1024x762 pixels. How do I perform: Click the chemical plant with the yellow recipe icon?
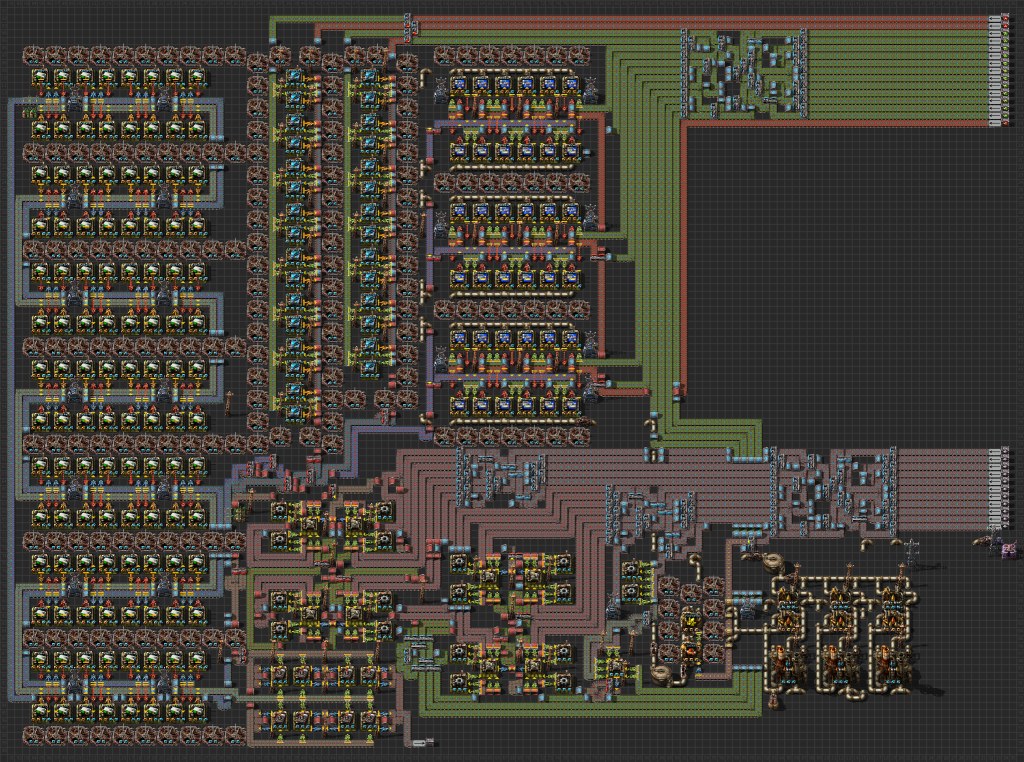(x=690, y=622)
